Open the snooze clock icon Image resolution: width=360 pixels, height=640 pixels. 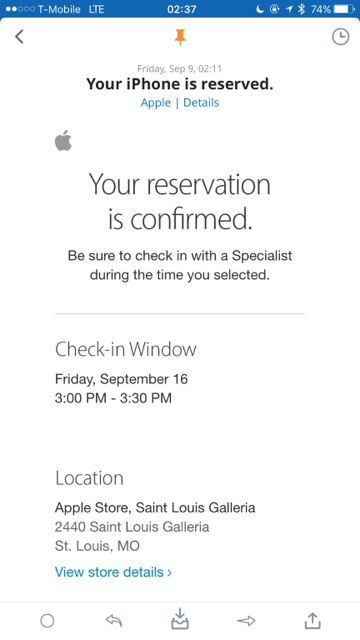click(x=340, y=37)
